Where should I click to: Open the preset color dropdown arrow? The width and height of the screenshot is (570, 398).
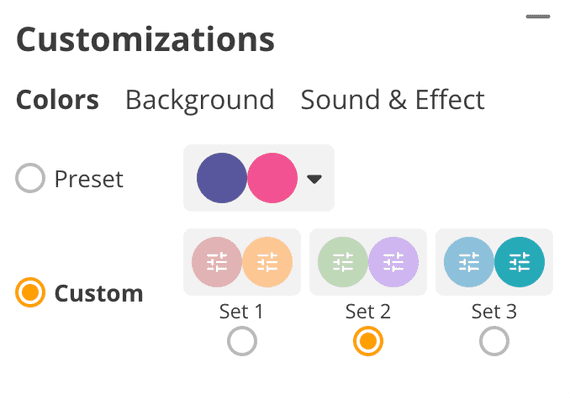pyautogui.click(x=314, y=179)
